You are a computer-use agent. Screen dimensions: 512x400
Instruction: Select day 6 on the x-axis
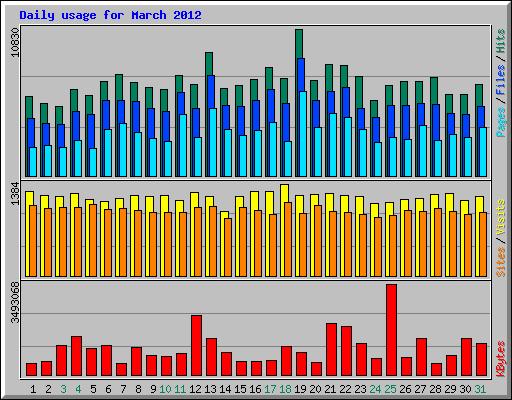pyautogui.click(x=108, y=389)
